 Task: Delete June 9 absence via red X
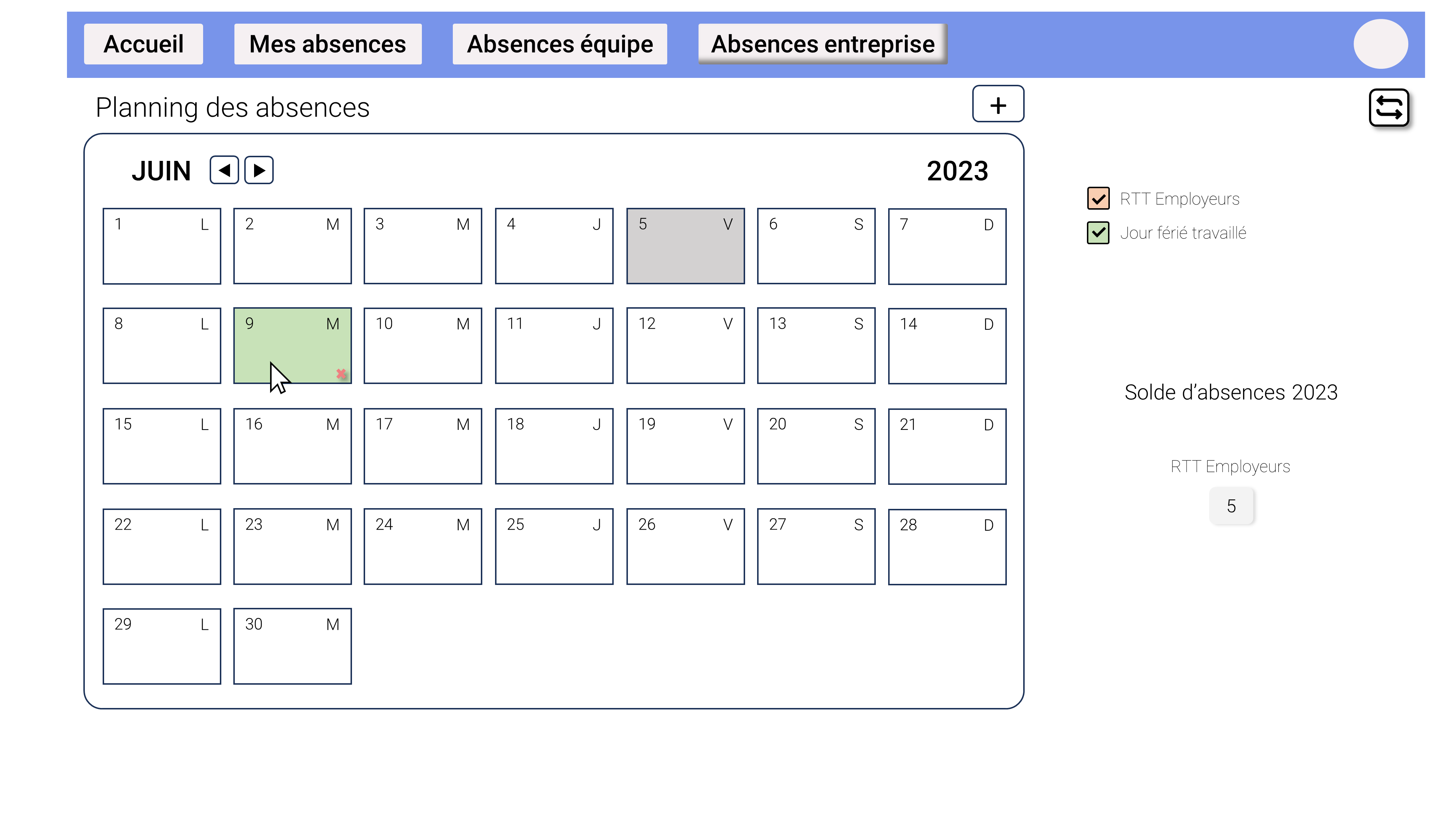[x=341, y=373]
